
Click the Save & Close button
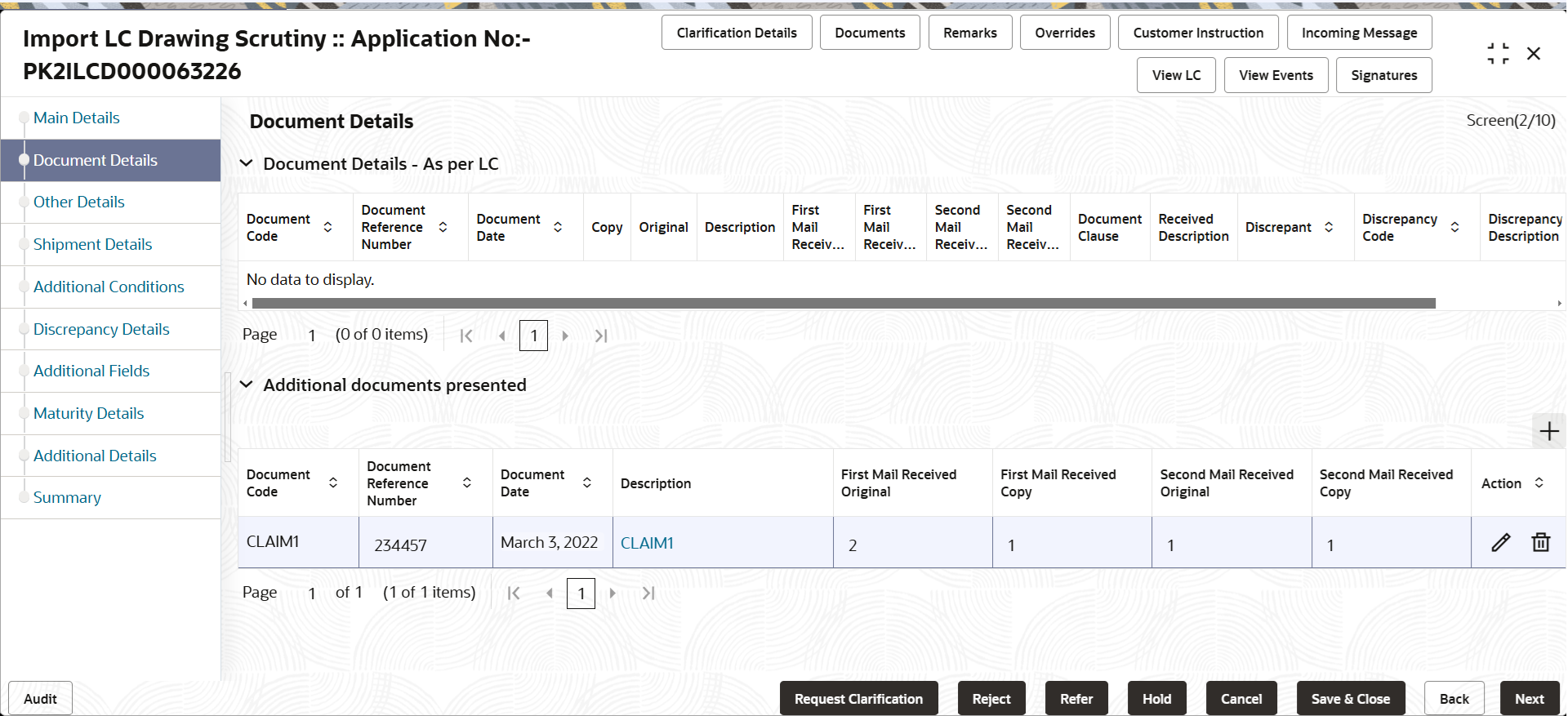pos(1351,699)
